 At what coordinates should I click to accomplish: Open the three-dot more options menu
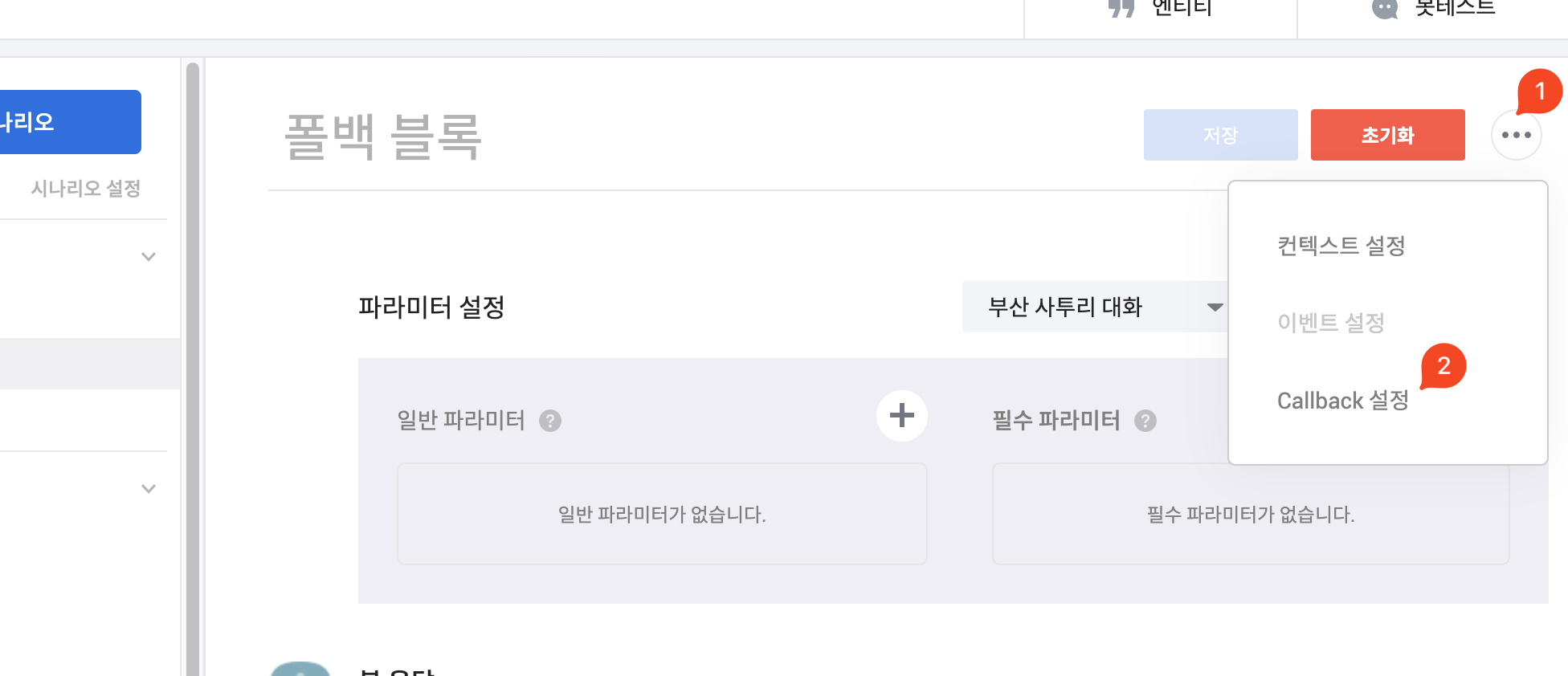pyautogui.click(x=1516, y=135)
